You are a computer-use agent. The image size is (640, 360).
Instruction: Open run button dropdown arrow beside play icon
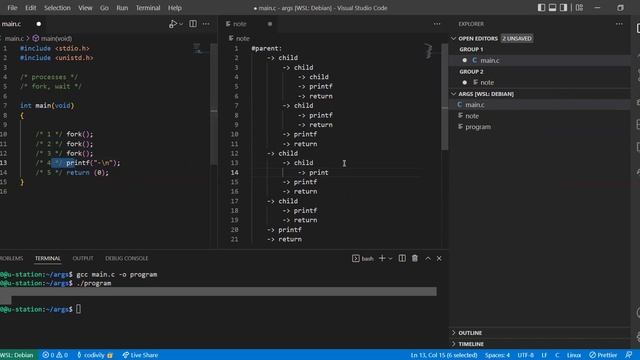tap(181, 24)
